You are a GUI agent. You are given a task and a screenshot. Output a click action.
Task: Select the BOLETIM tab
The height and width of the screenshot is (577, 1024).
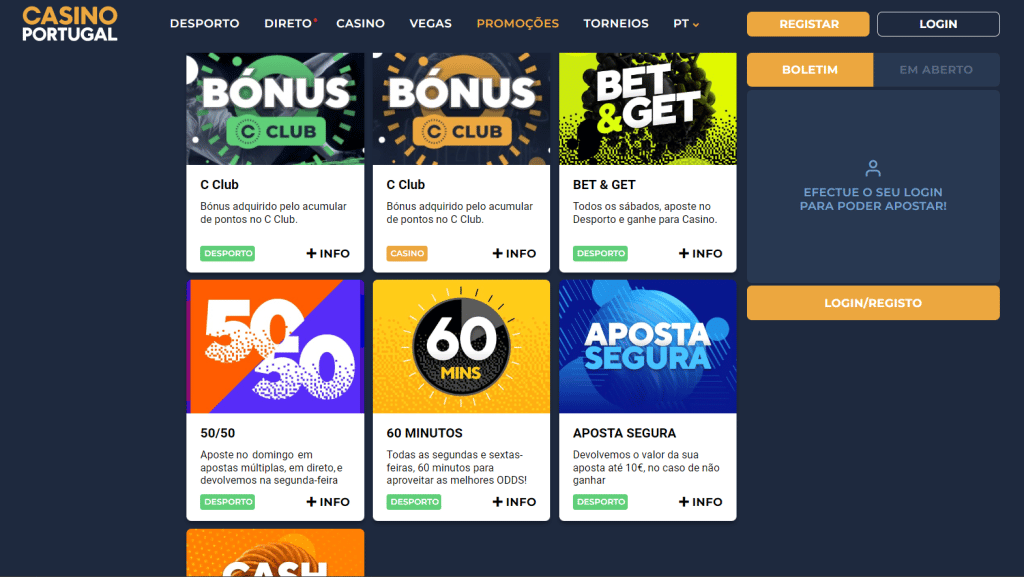click(810, 70)
